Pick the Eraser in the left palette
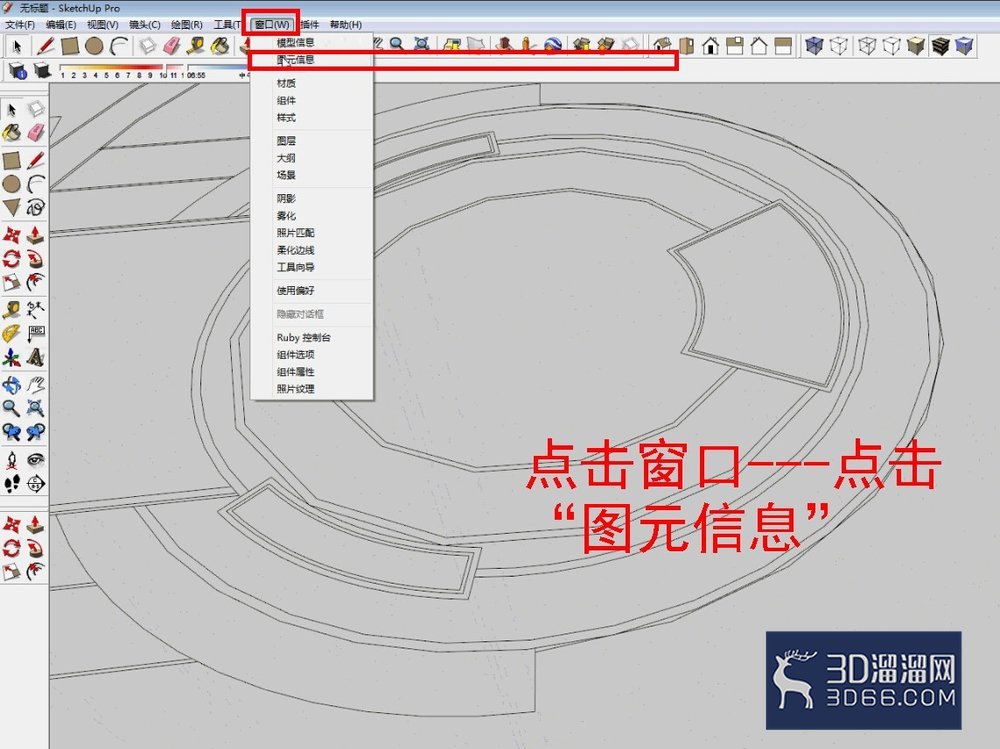1000x749 pixels. 36,133
